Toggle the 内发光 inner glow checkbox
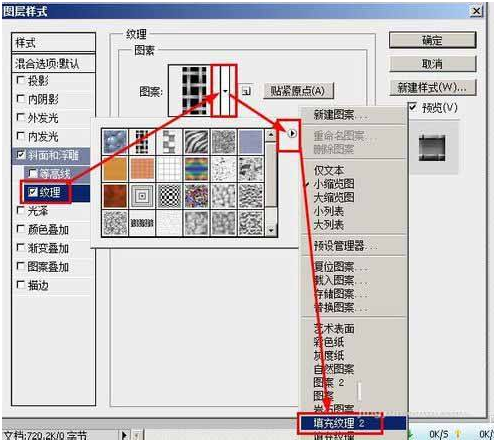 tap(21, 136)
